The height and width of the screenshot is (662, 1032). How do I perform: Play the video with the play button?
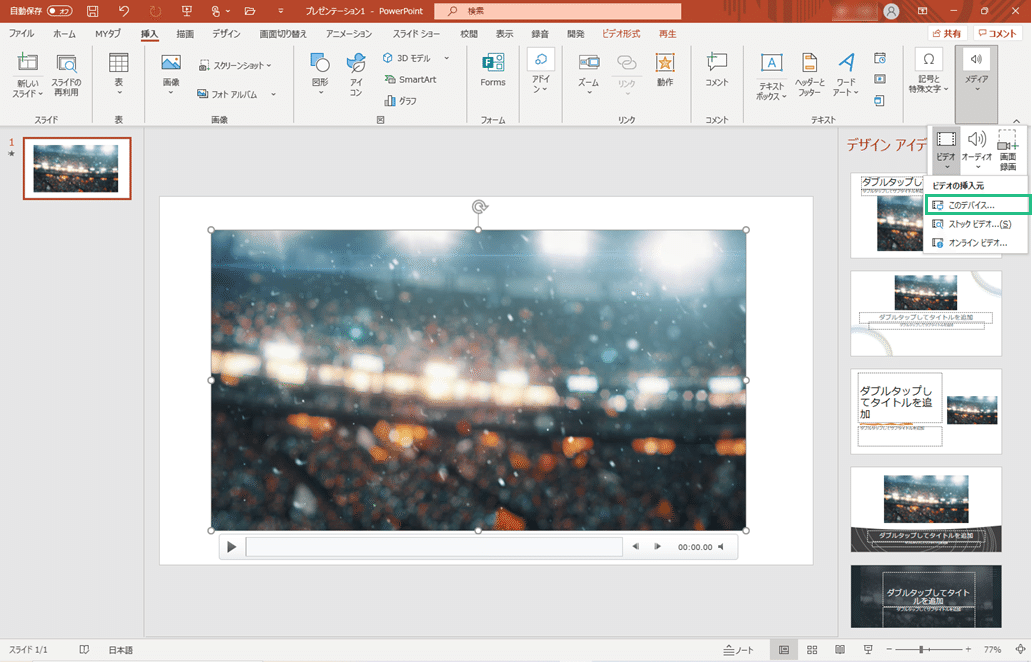pyautogui.click(x=231, y=547)
